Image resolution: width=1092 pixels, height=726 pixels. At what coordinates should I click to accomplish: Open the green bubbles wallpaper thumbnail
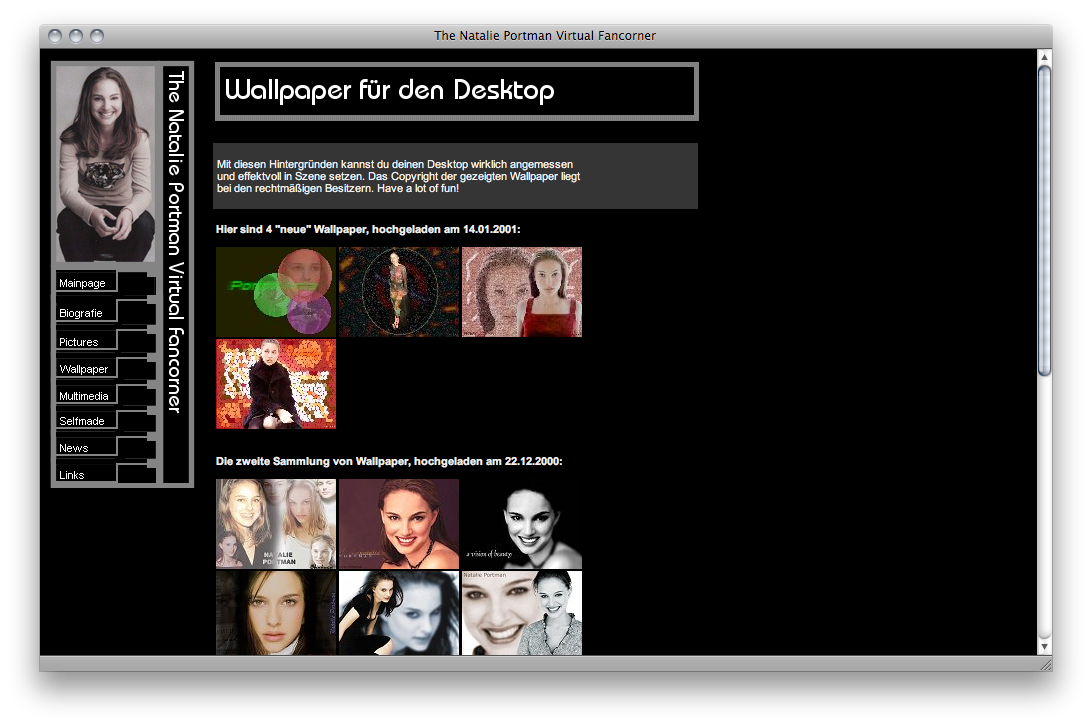click(276, 292)
